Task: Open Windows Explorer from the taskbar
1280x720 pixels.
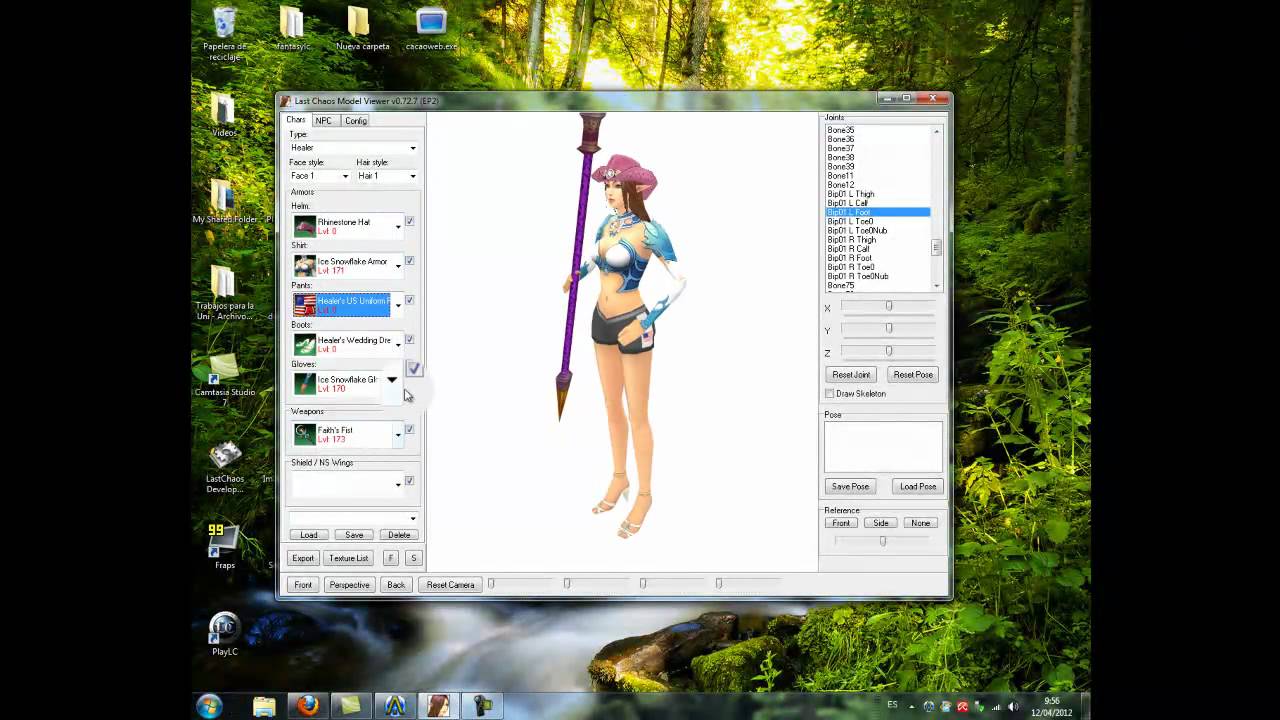Action: tap(264, 706)
